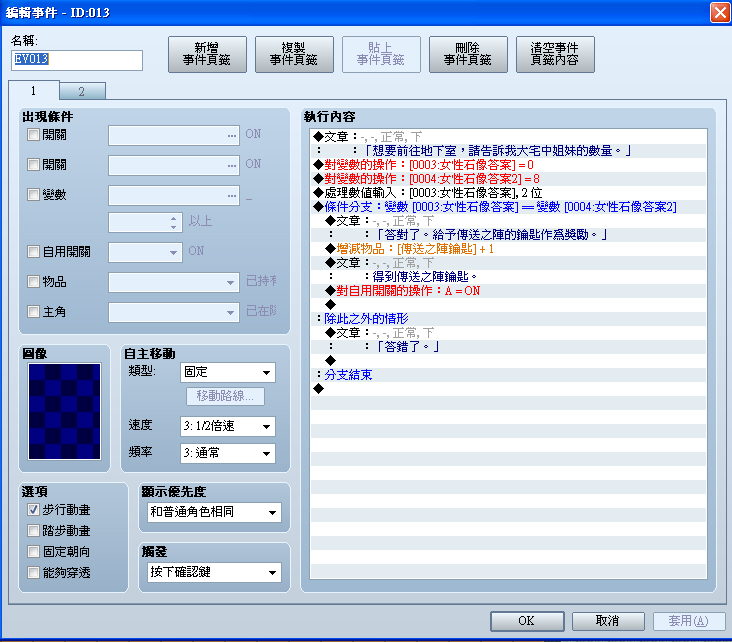Focus the event name field EV013
Screen dimensions: 732x642
click(77, 60)
